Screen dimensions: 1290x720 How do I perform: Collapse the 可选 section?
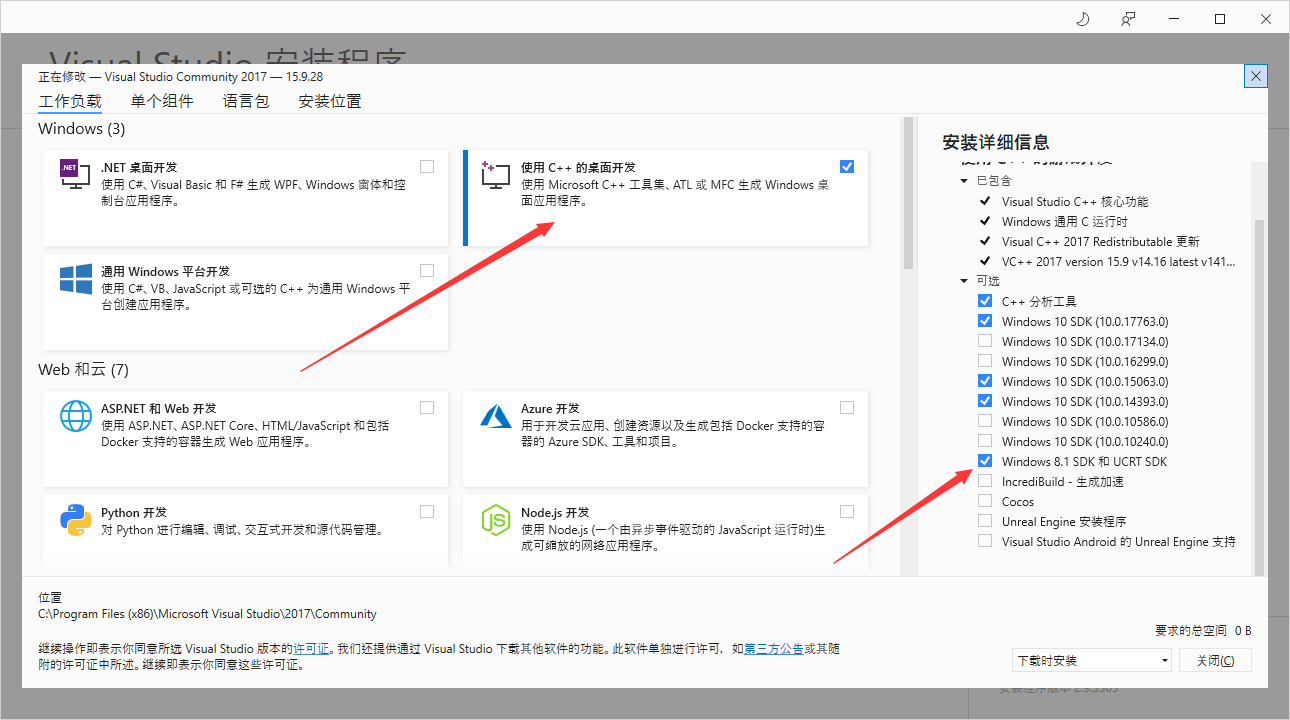[964, 281]
